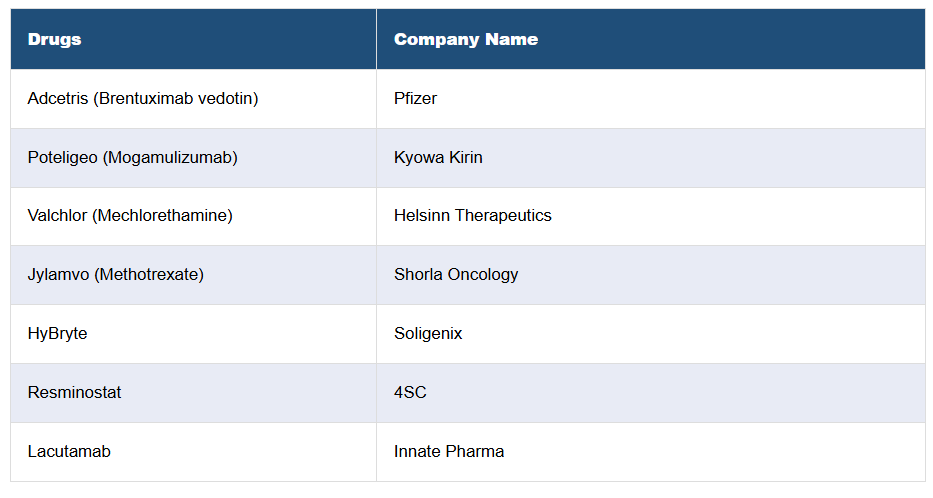This screenshot has width=933, height=498.
Task: Click the Drugs column header
Action: pos(55,40)
